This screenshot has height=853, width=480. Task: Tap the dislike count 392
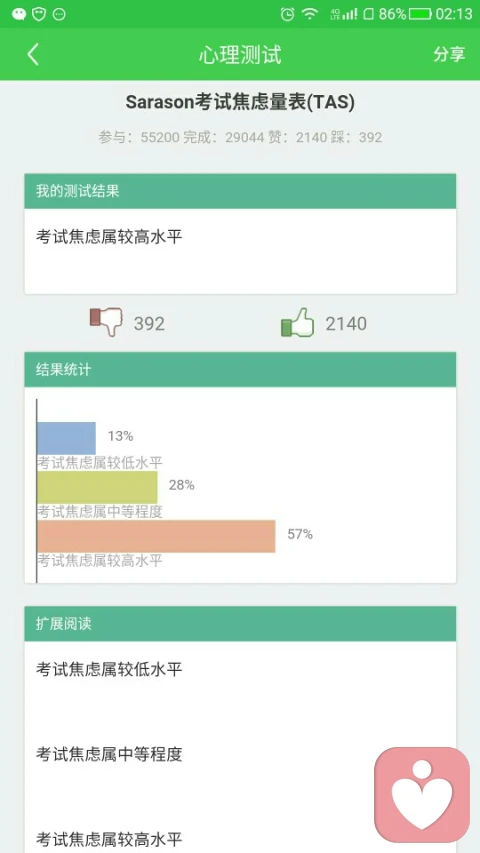pyautogui.click(x=149, y=324)
